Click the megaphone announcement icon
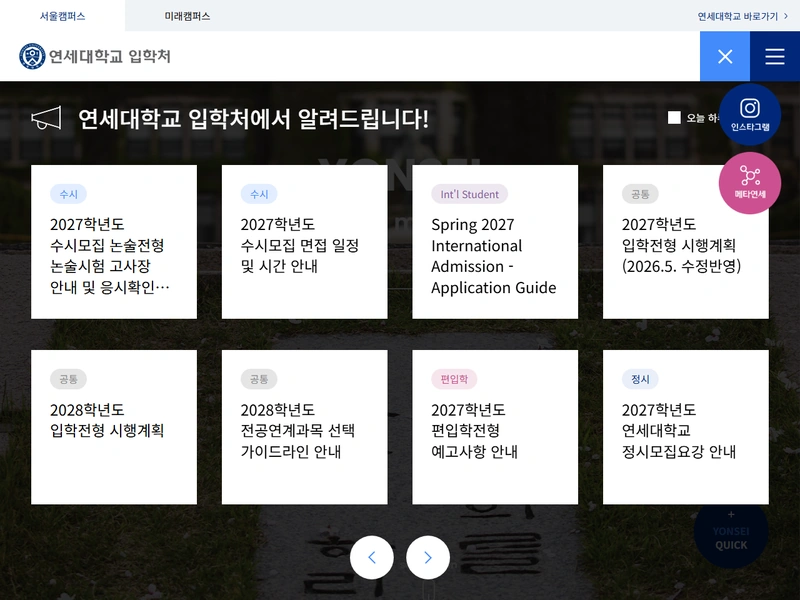This screenshot has height=600, width=800. 46,118
